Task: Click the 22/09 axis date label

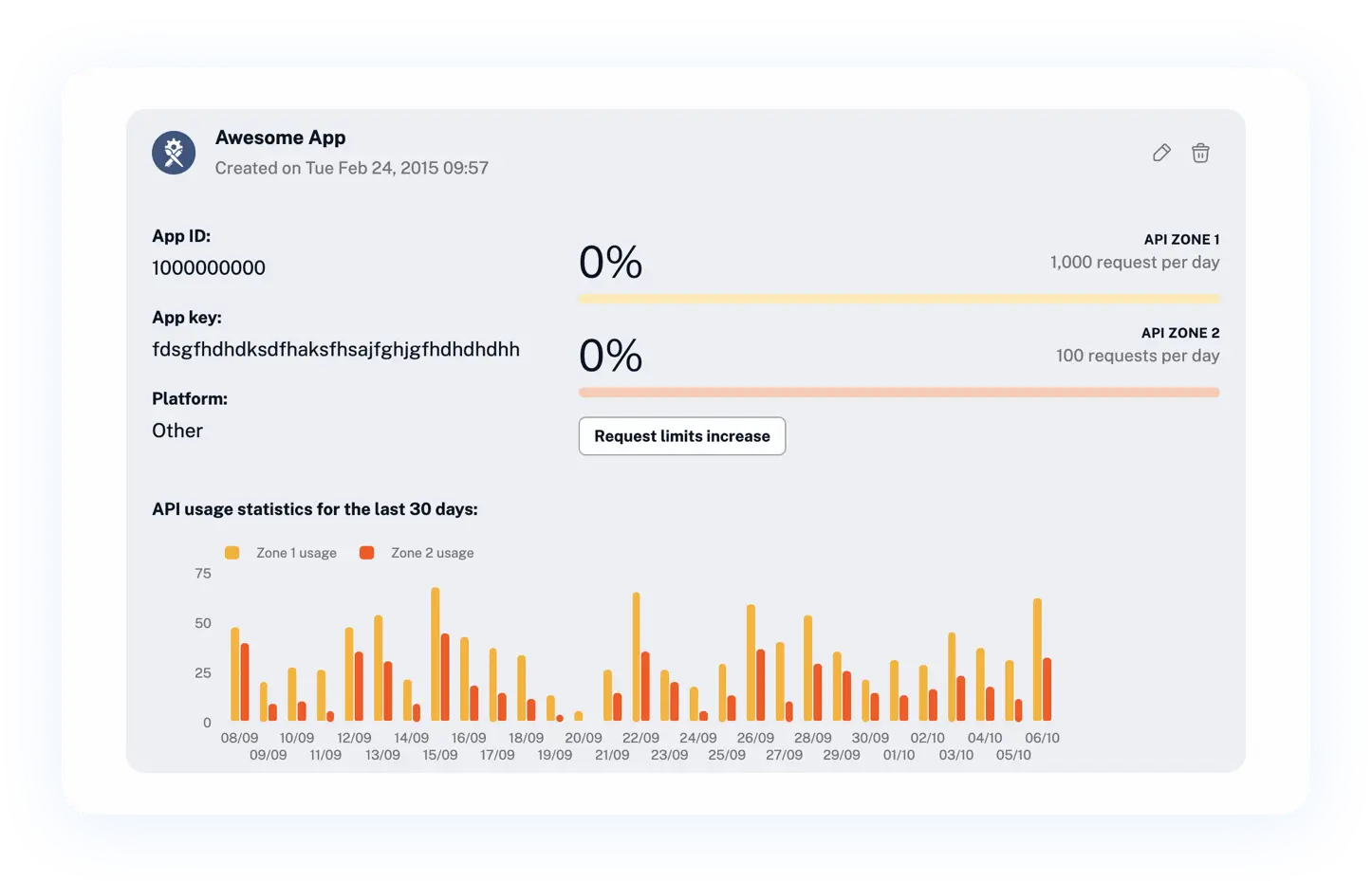Action: click(640, 738)
